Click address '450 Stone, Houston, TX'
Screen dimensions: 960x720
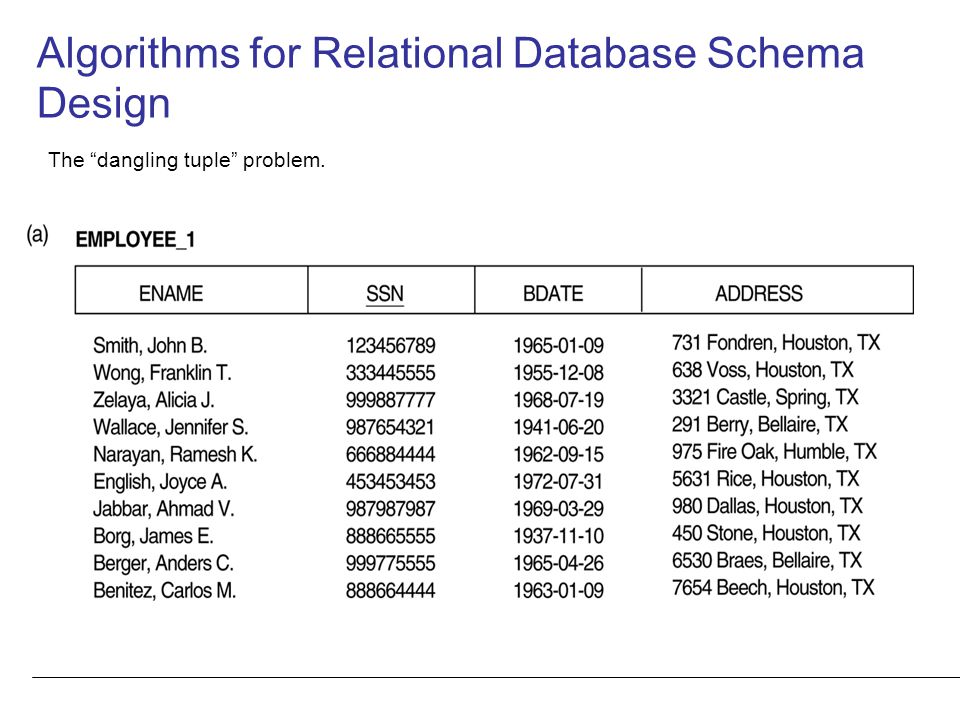(x=766, y=533)
